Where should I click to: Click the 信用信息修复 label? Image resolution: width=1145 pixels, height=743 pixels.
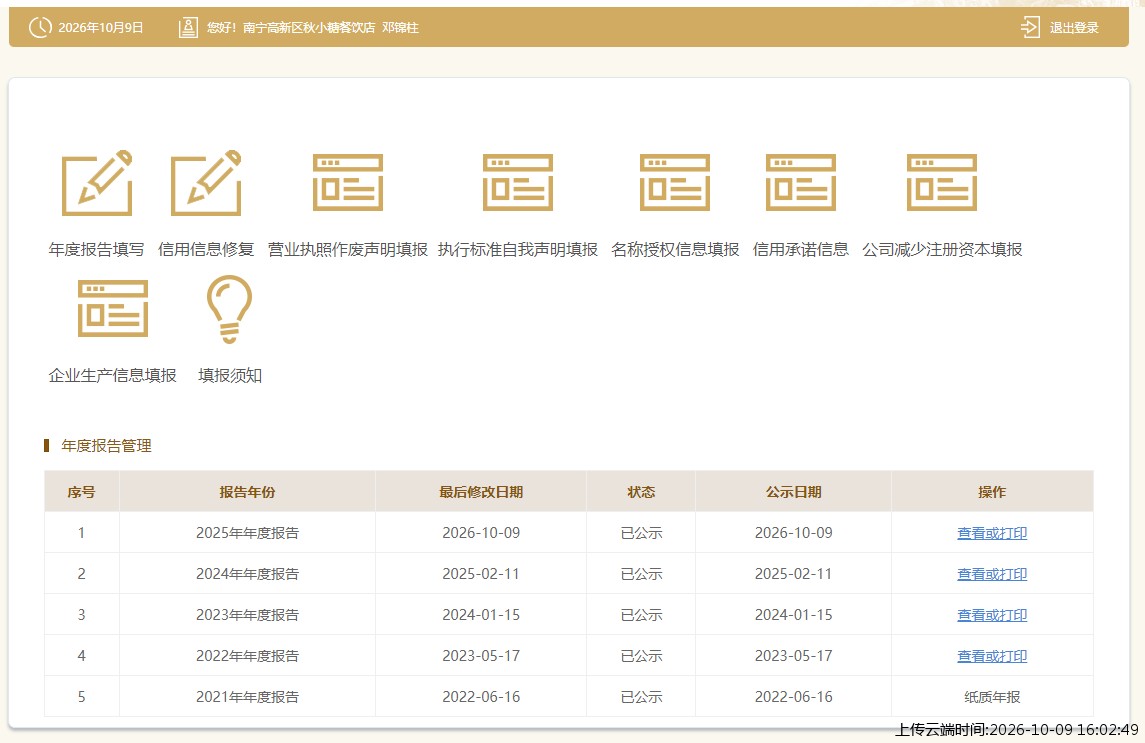[x=206, y=250]
